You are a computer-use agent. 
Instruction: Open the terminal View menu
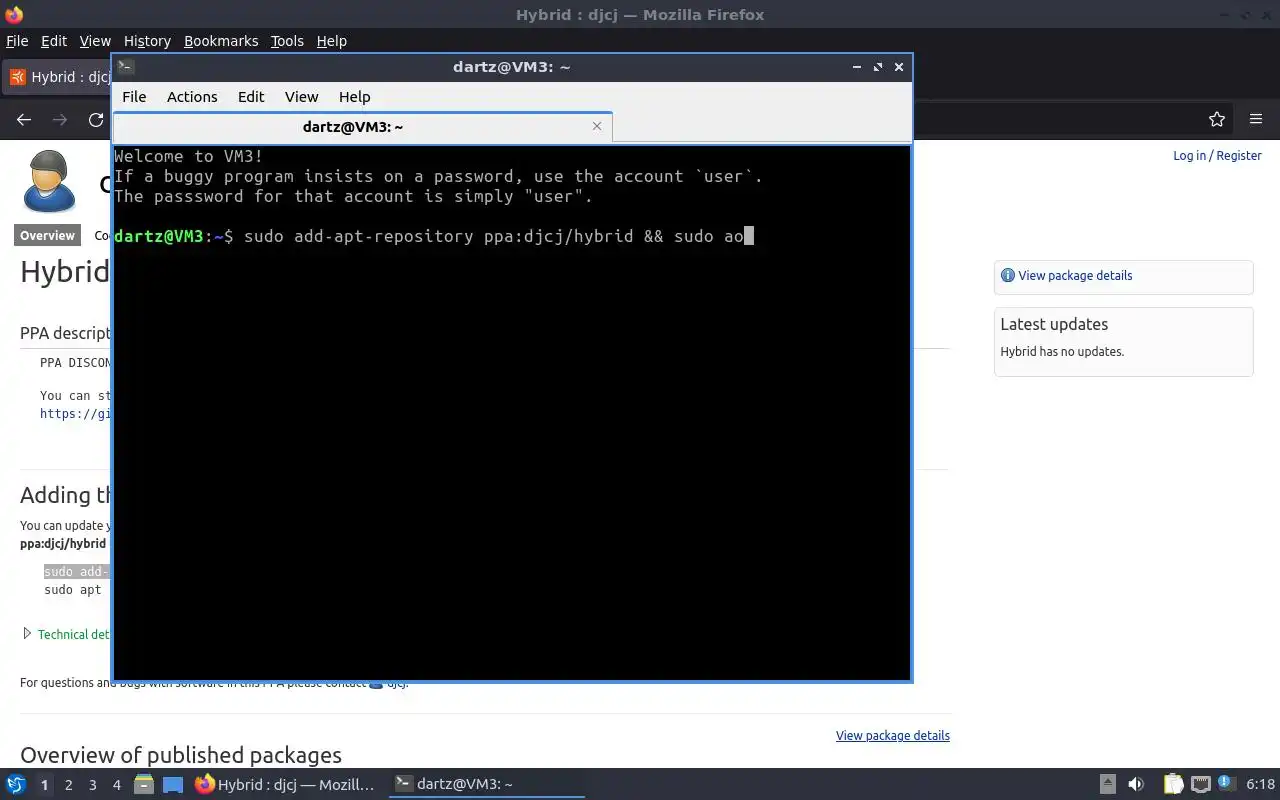pyautogui.click(x=301, y=97)
